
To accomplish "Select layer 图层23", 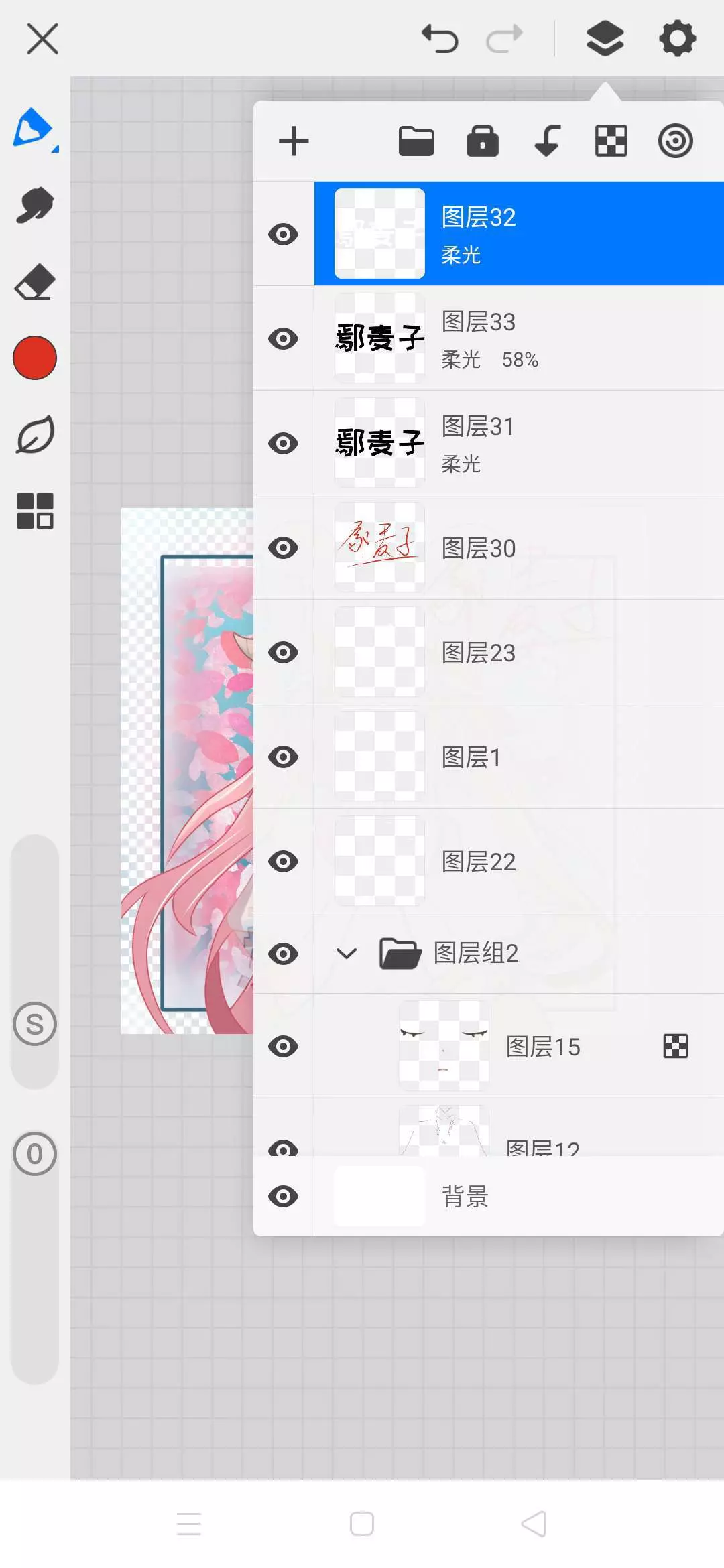I will [x=519, y=652].
